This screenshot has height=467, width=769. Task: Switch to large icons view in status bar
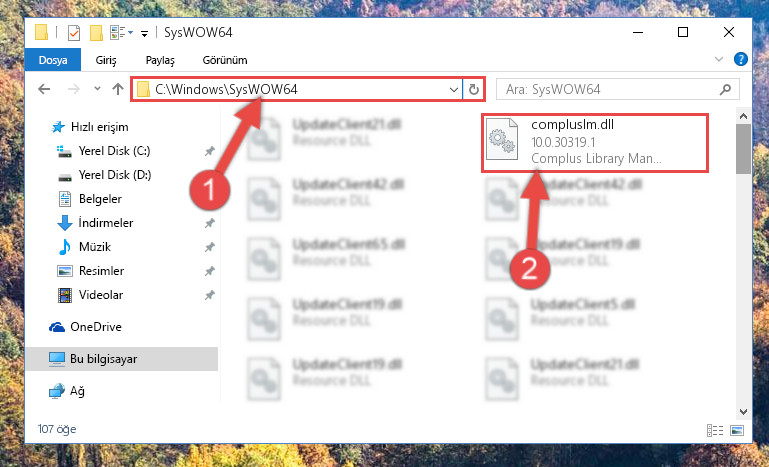[737, 430]
